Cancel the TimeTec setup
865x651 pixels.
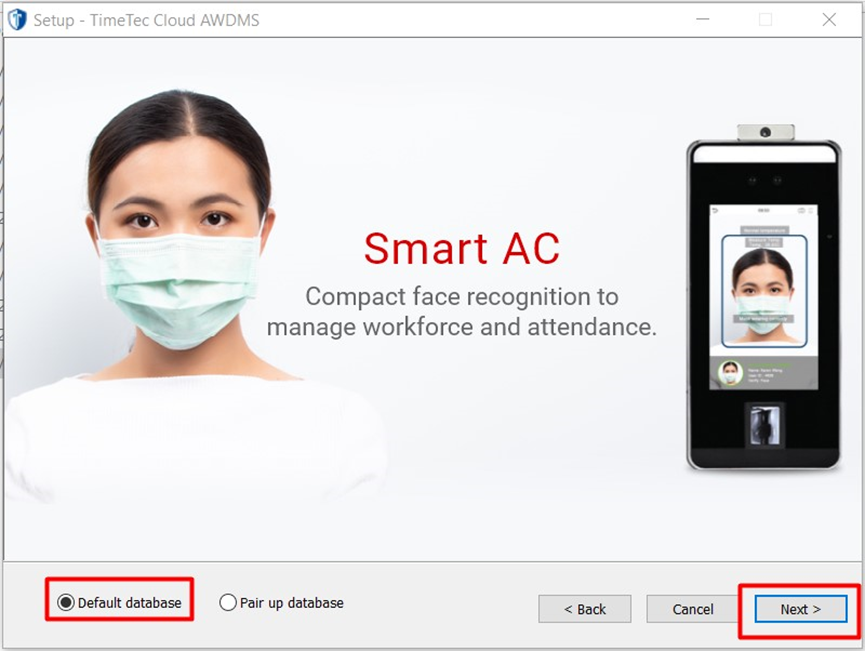pos(692,609)
